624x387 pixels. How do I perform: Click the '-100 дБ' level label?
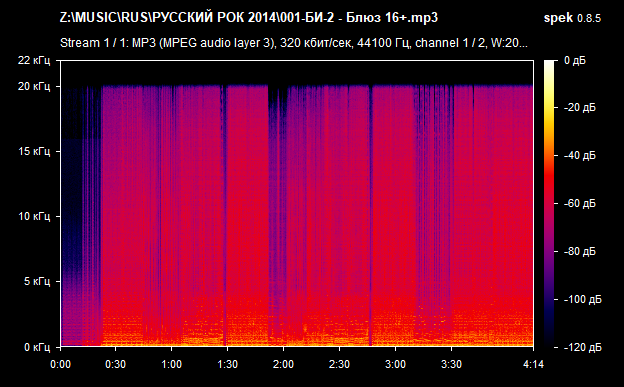click(x=583, y=299)
